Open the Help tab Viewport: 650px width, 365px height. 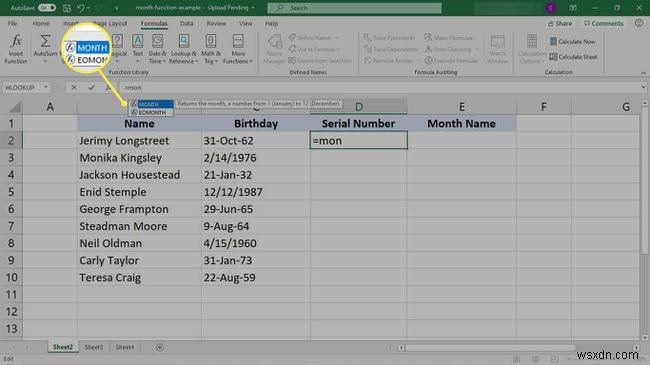tap(272, 24)
